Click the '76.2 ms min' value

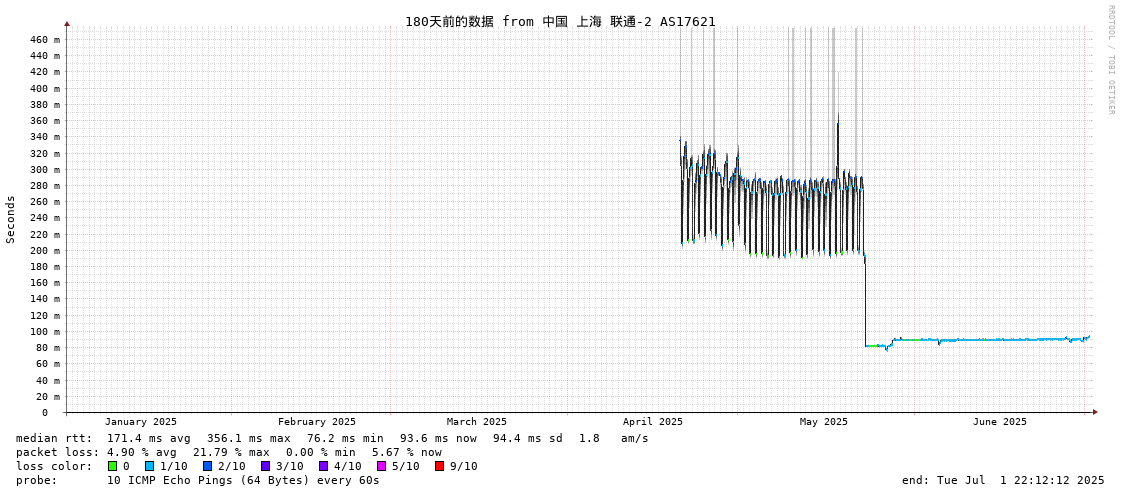coord(345,438)
